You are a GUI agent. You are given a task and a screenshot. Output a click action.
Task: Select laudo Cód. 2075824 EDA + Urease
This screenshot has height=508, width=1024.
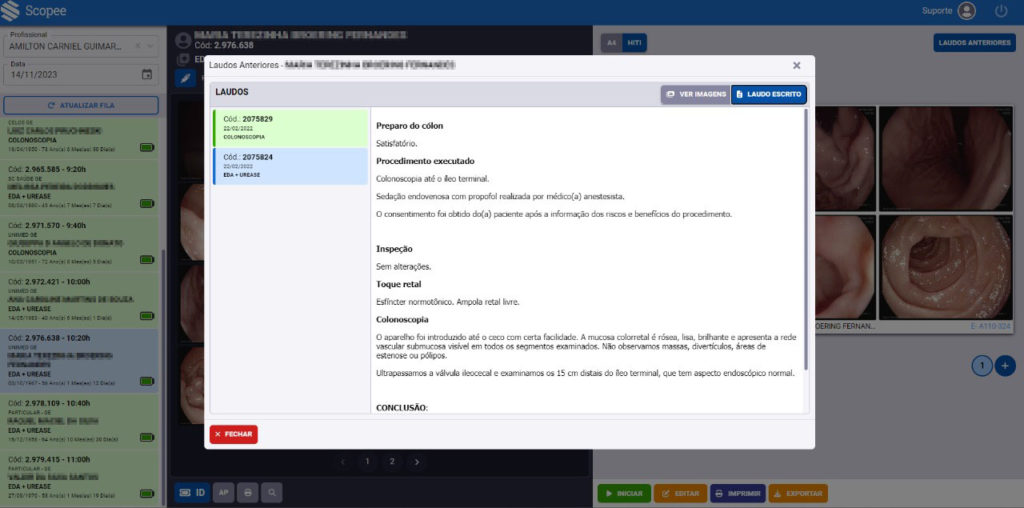click(x=291, y=166)
